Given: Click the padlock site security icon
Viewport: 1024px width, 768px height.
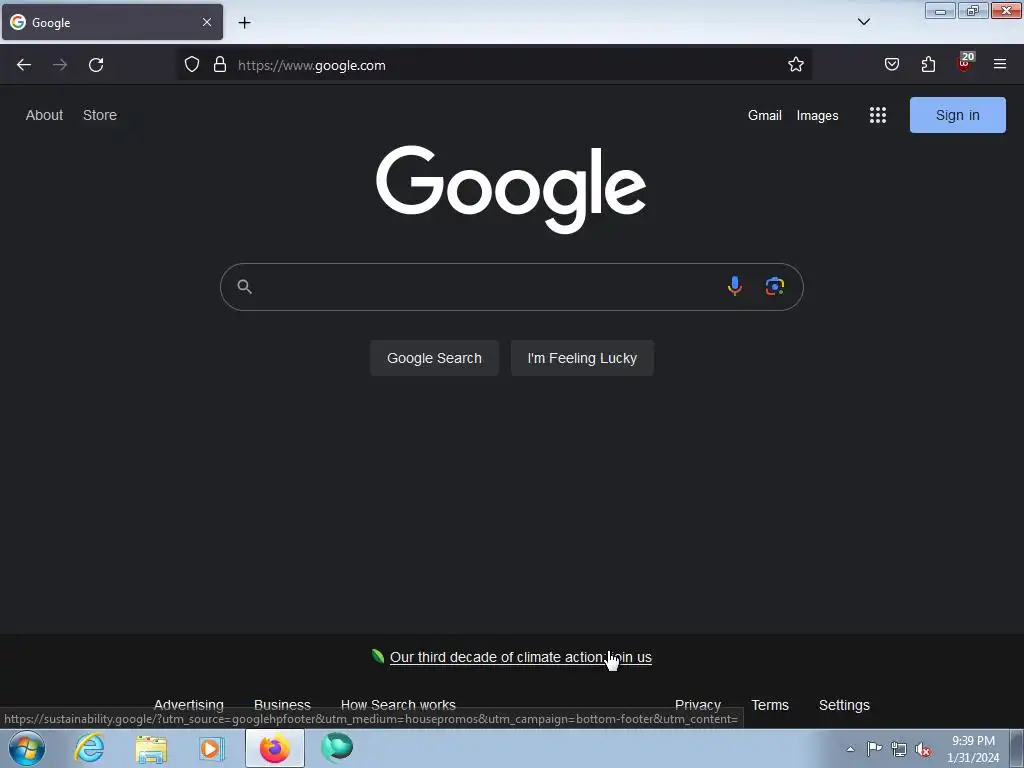Looking at the screenshot, I should click(x=220, y=65).
